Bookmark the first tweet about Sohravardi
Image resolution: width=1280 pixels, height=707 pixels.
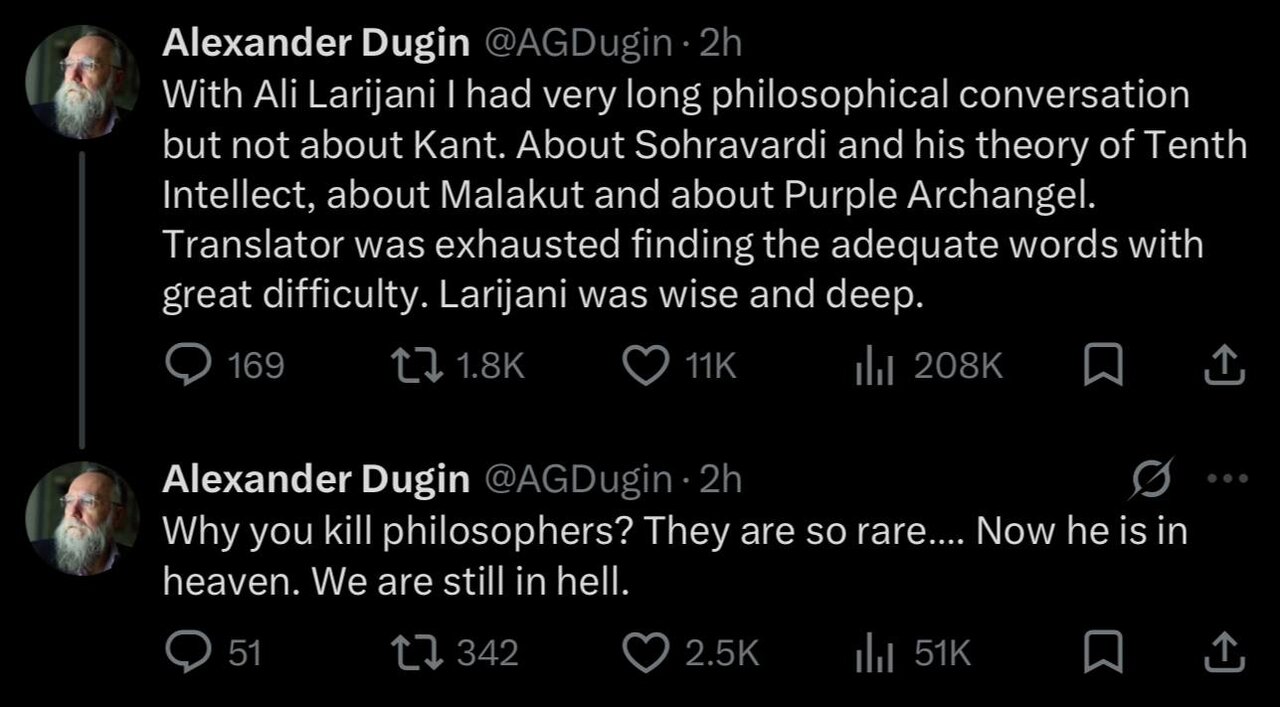(1104, 367)
